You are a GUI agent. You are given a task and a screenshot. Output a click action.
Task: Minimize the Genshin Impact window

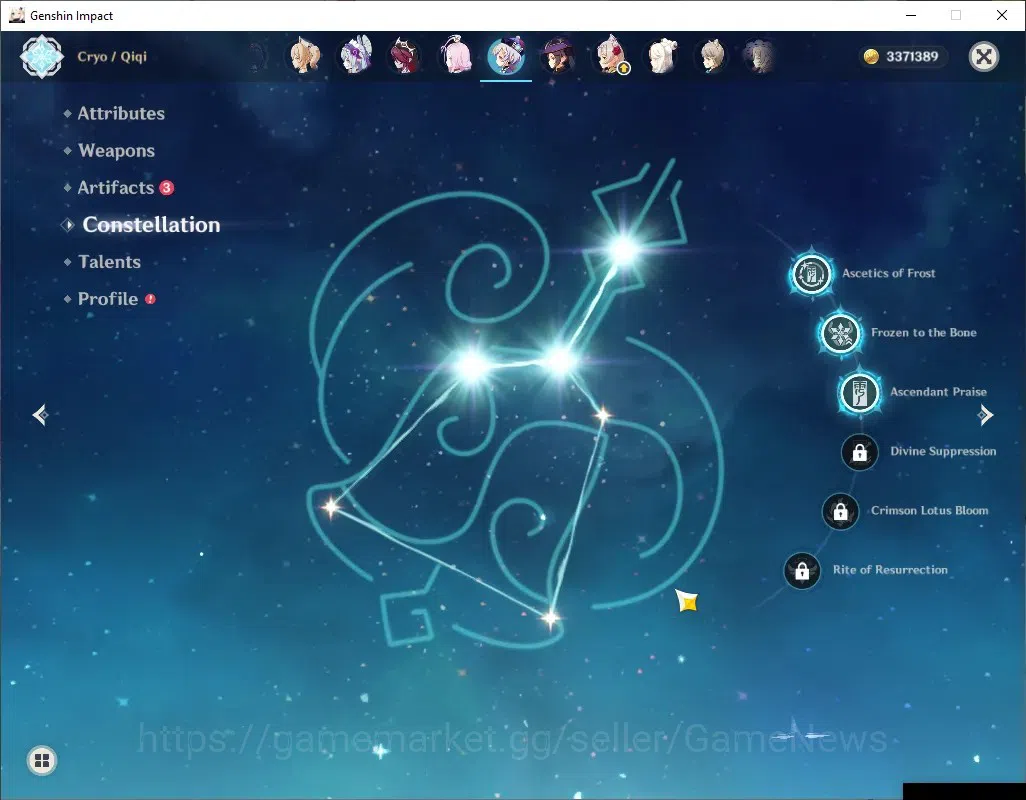pos(911,15)
